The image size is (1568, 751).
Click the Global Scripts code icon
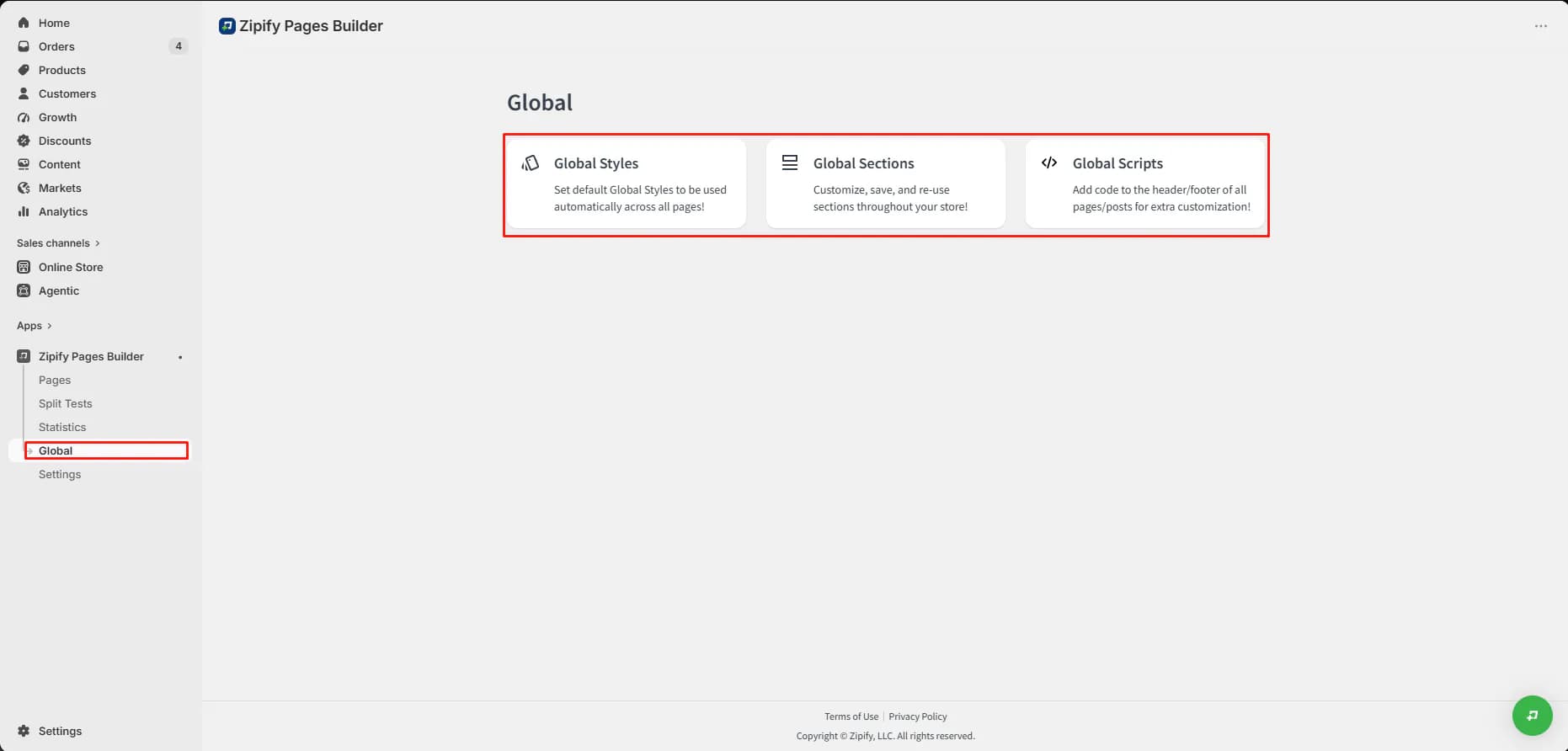point(1049,162)
